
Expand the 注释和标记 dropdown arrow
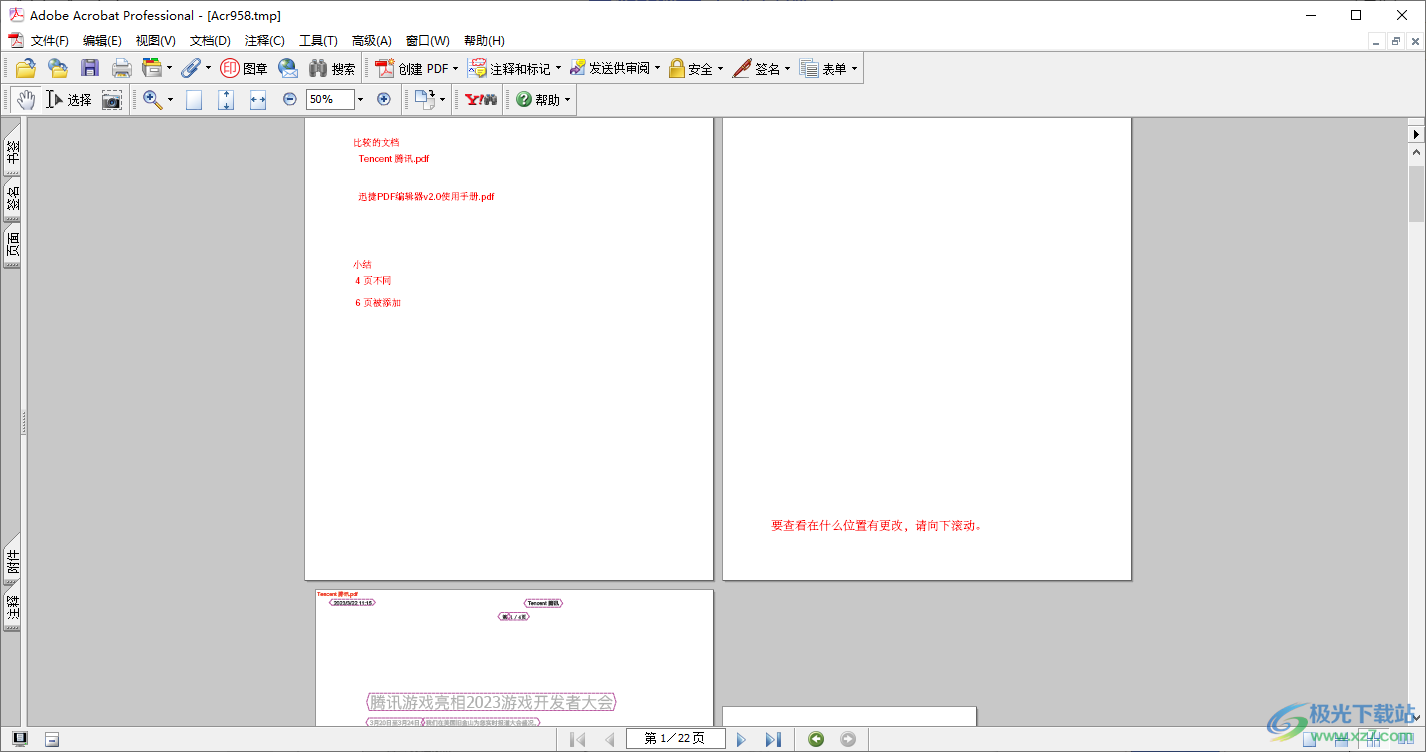pyautogui.click(x=558, y=68)
